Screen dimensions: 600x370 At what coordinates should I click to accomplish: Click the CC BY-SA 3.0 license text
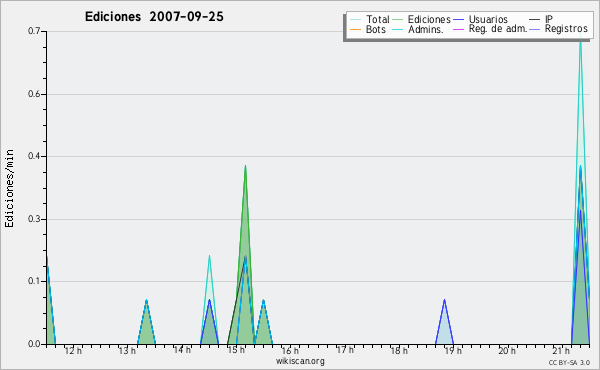[x=569, y=363]
